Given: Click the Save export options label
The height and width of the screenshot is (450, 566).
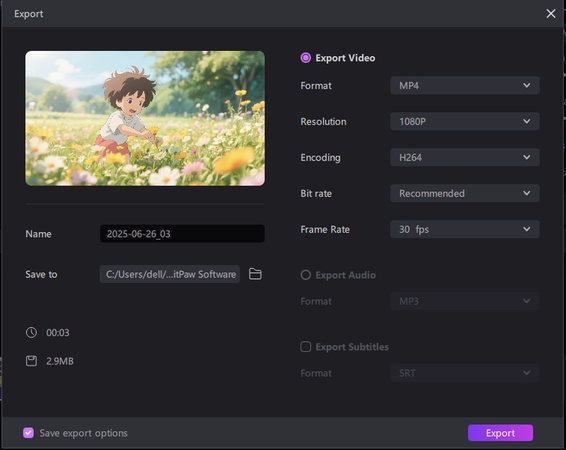Looking at the screenshot, I should coord(83,433).
